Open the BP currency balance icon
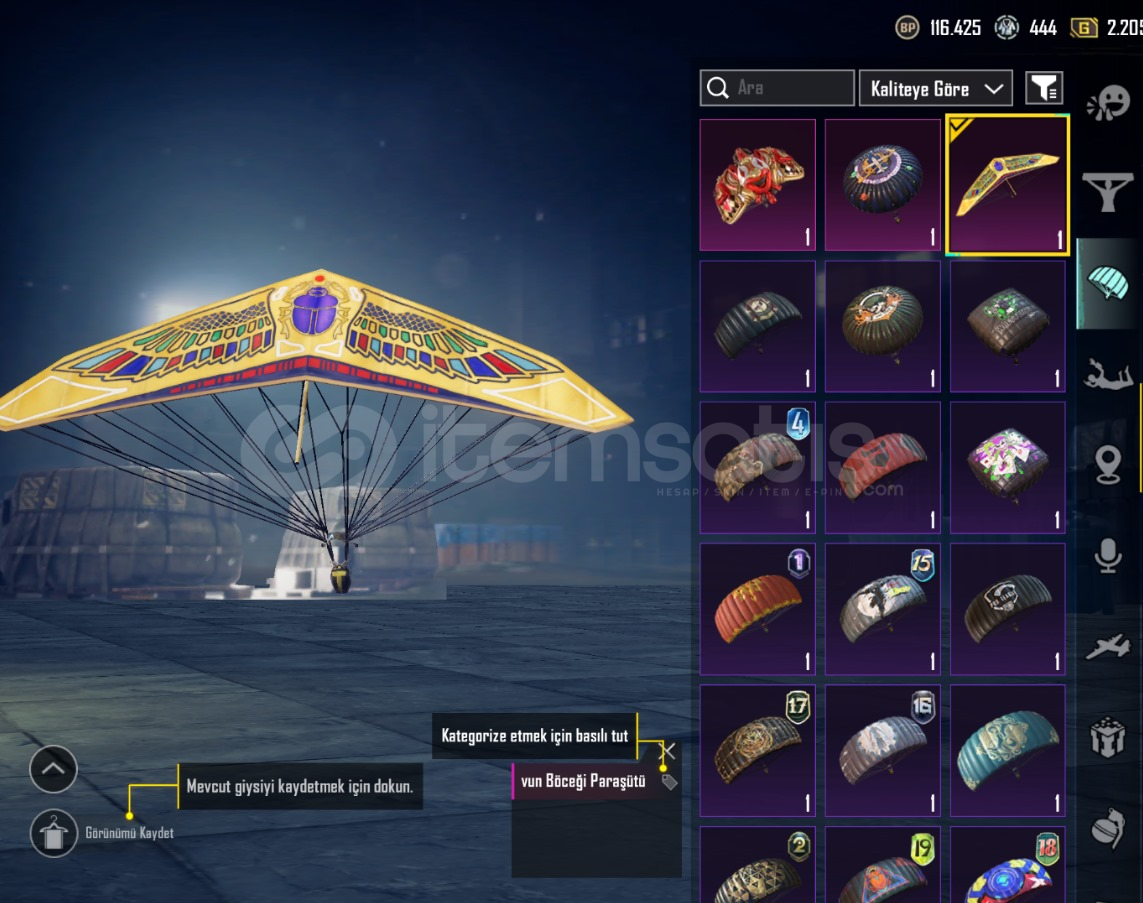Viewport: 1143px width, 903px height. pos(907,28)
